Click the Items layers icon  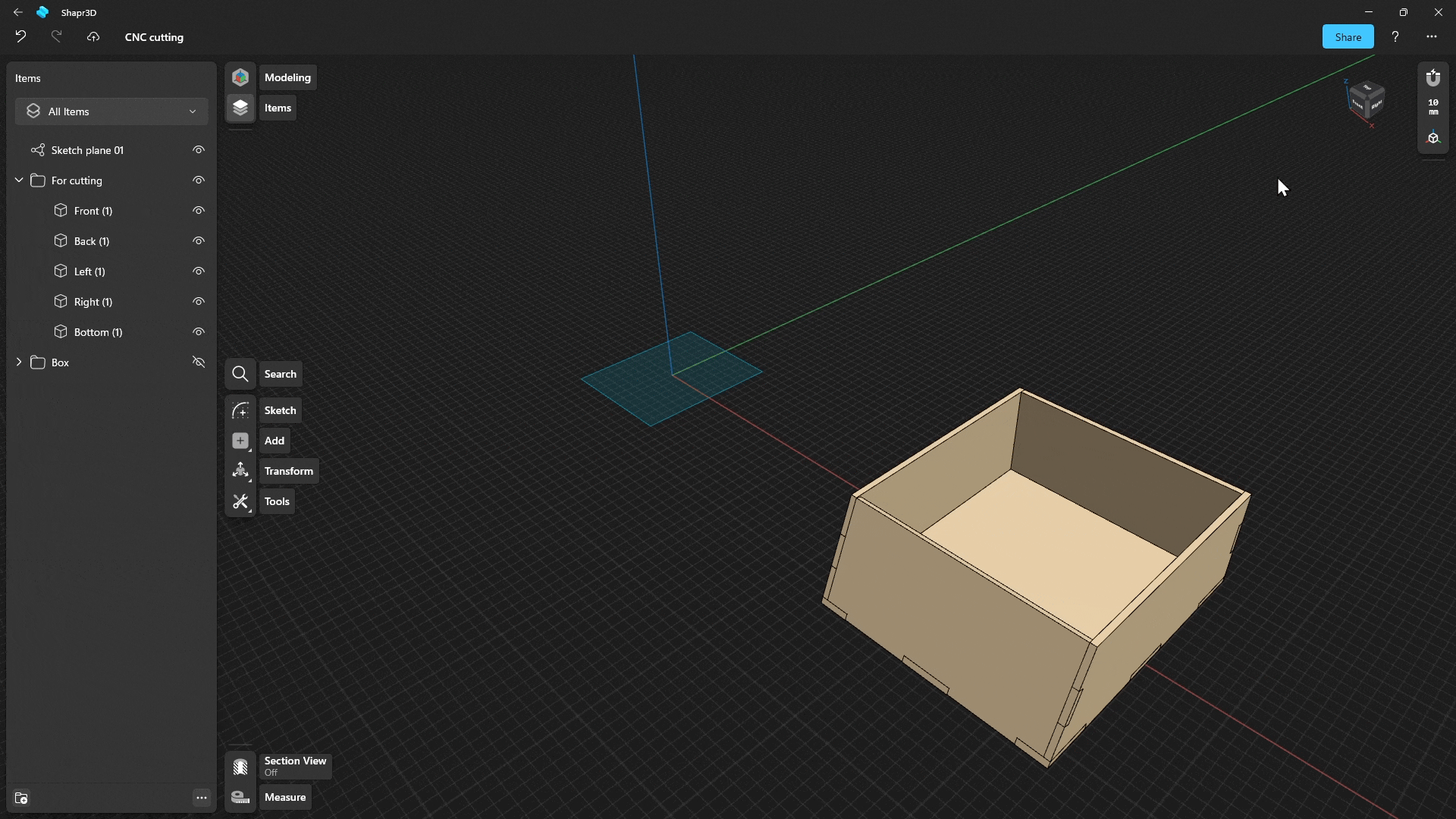240,108
